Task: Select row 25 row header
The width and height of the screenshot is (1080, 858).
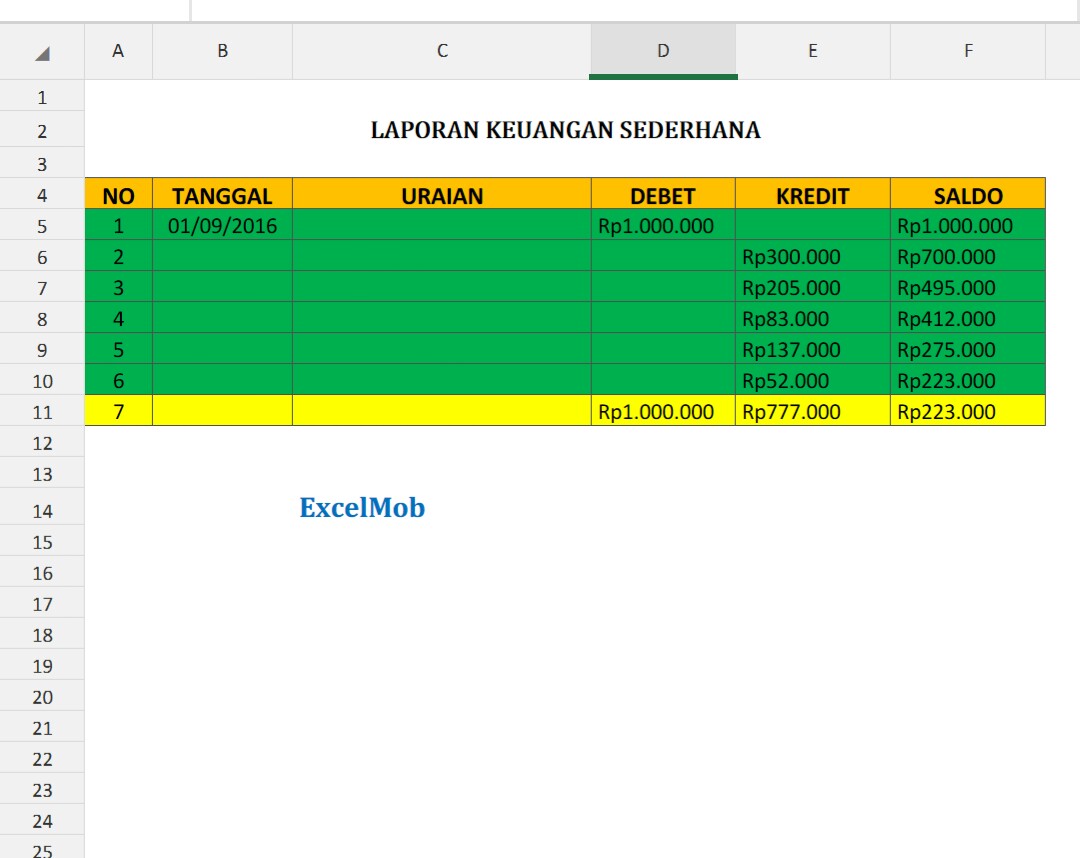Action: 42,849
